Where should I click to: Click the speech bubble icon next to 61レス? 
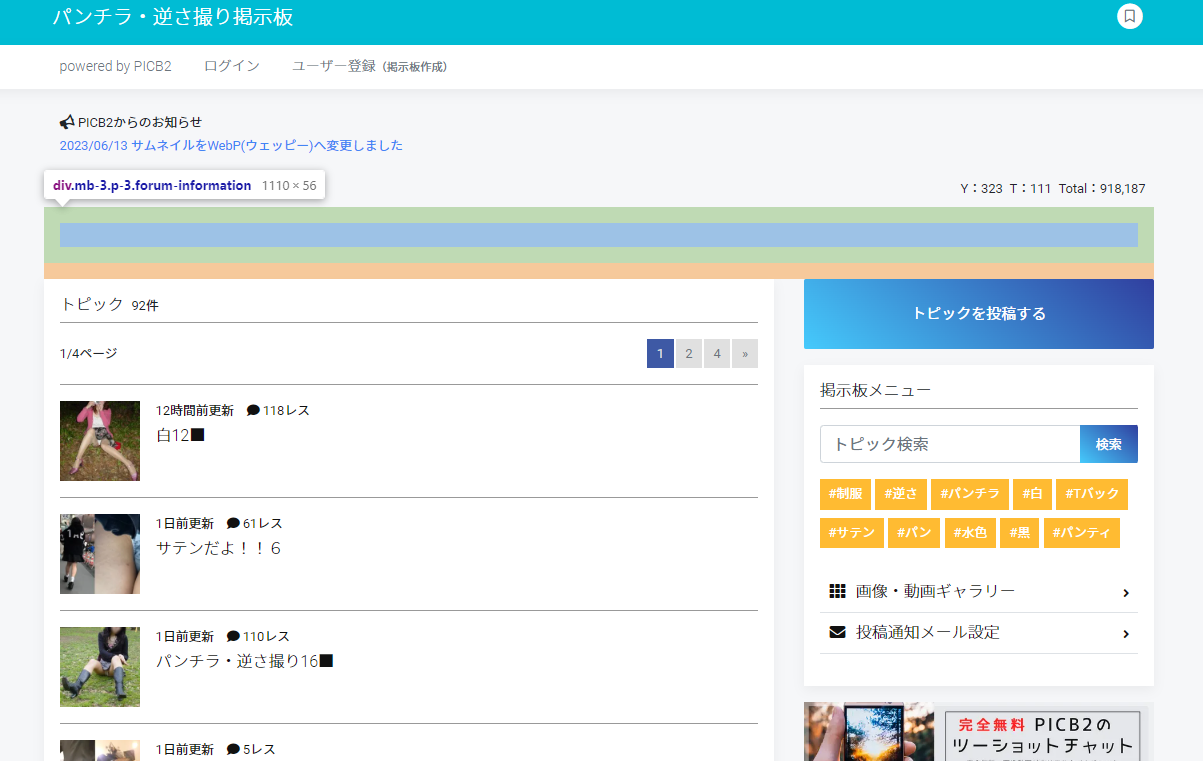[x=234, y=522]
